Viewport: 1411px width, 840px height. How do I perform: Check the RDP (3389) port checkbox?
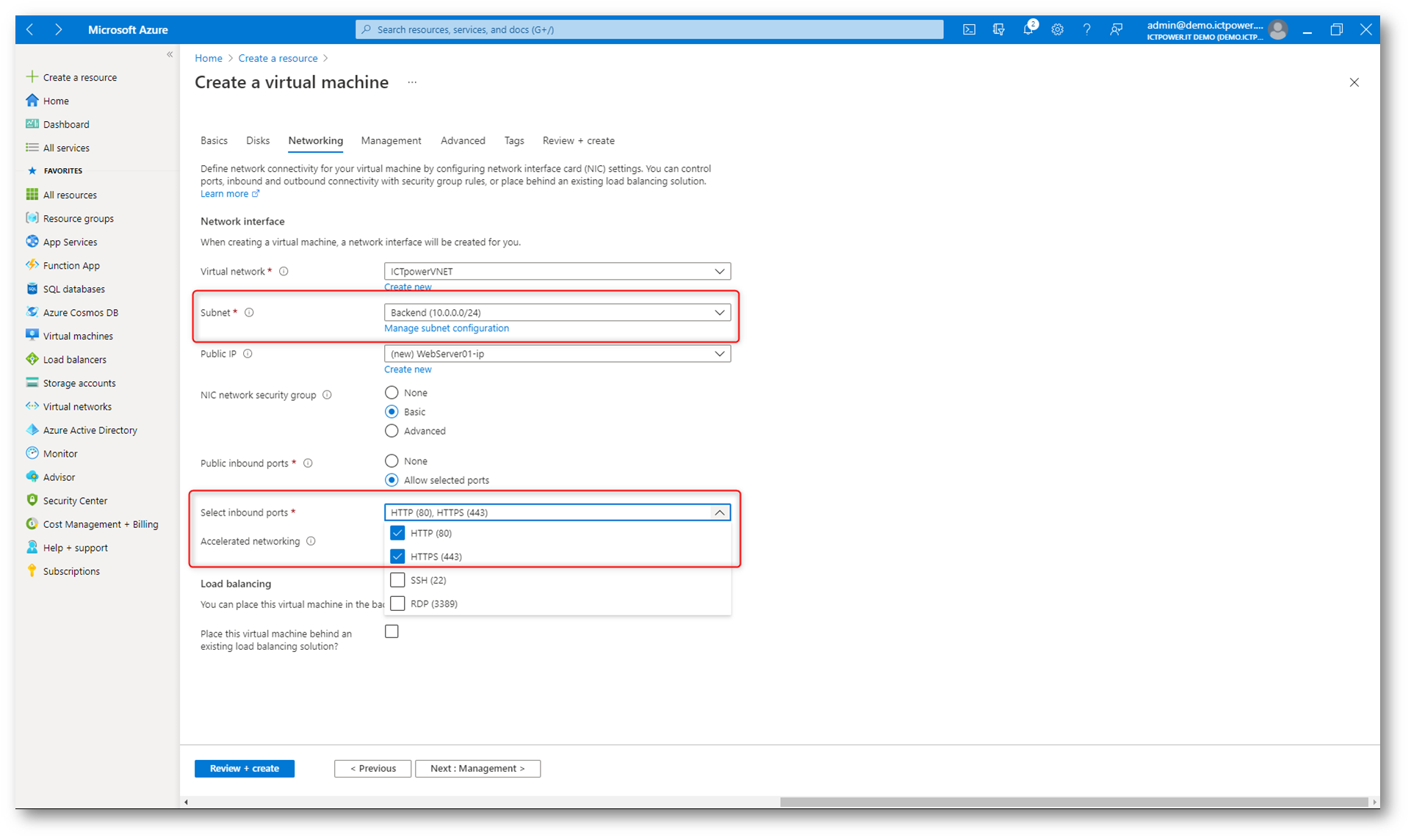[x=397, y=603]
